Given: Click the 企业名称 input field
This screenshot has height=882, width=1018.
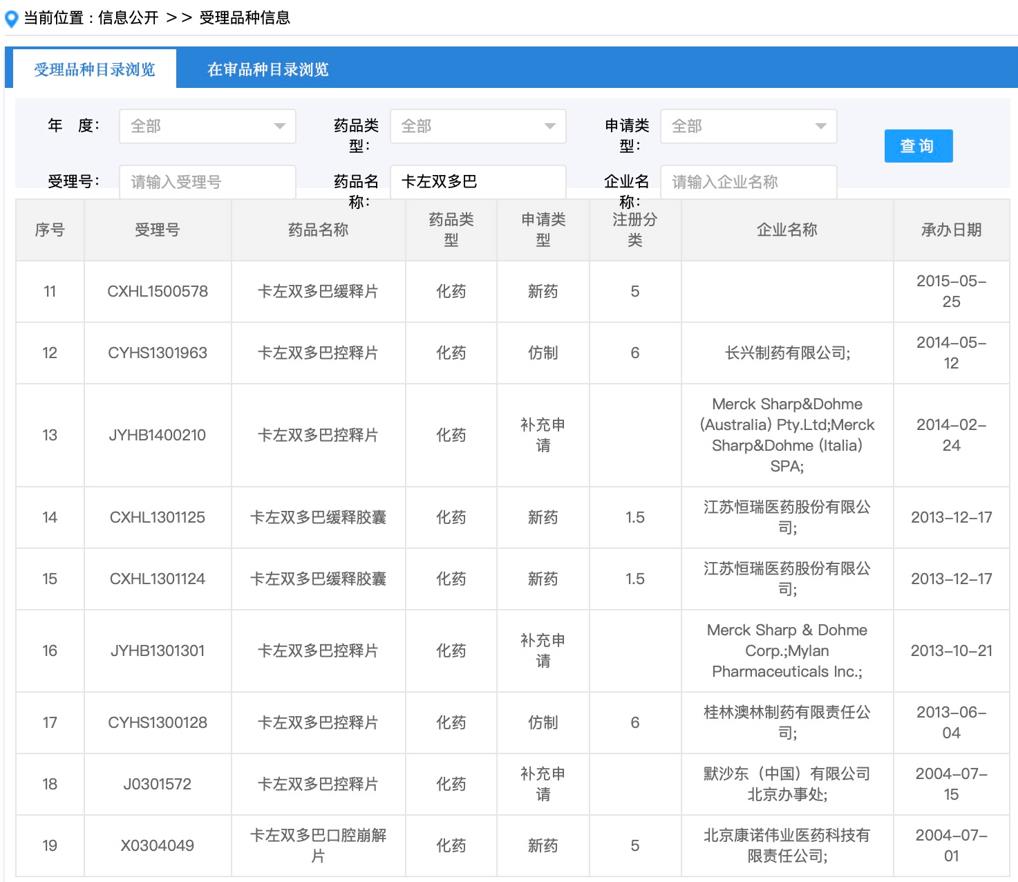Looking at the screenshot, I should [x=749, y=182].
